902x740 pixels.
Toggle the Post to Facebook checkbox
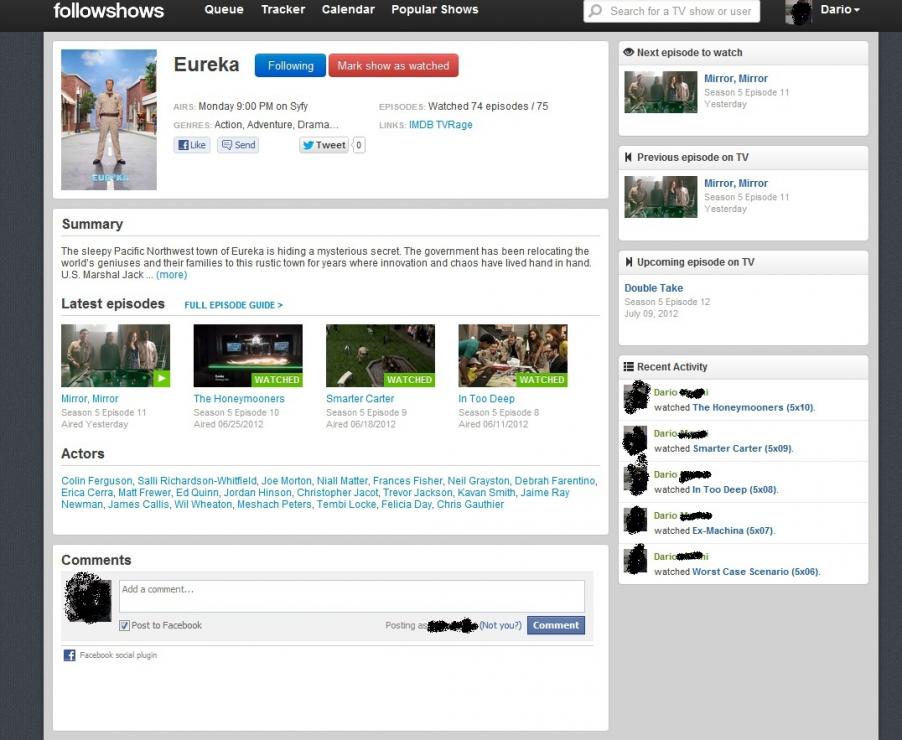point(124,625)
